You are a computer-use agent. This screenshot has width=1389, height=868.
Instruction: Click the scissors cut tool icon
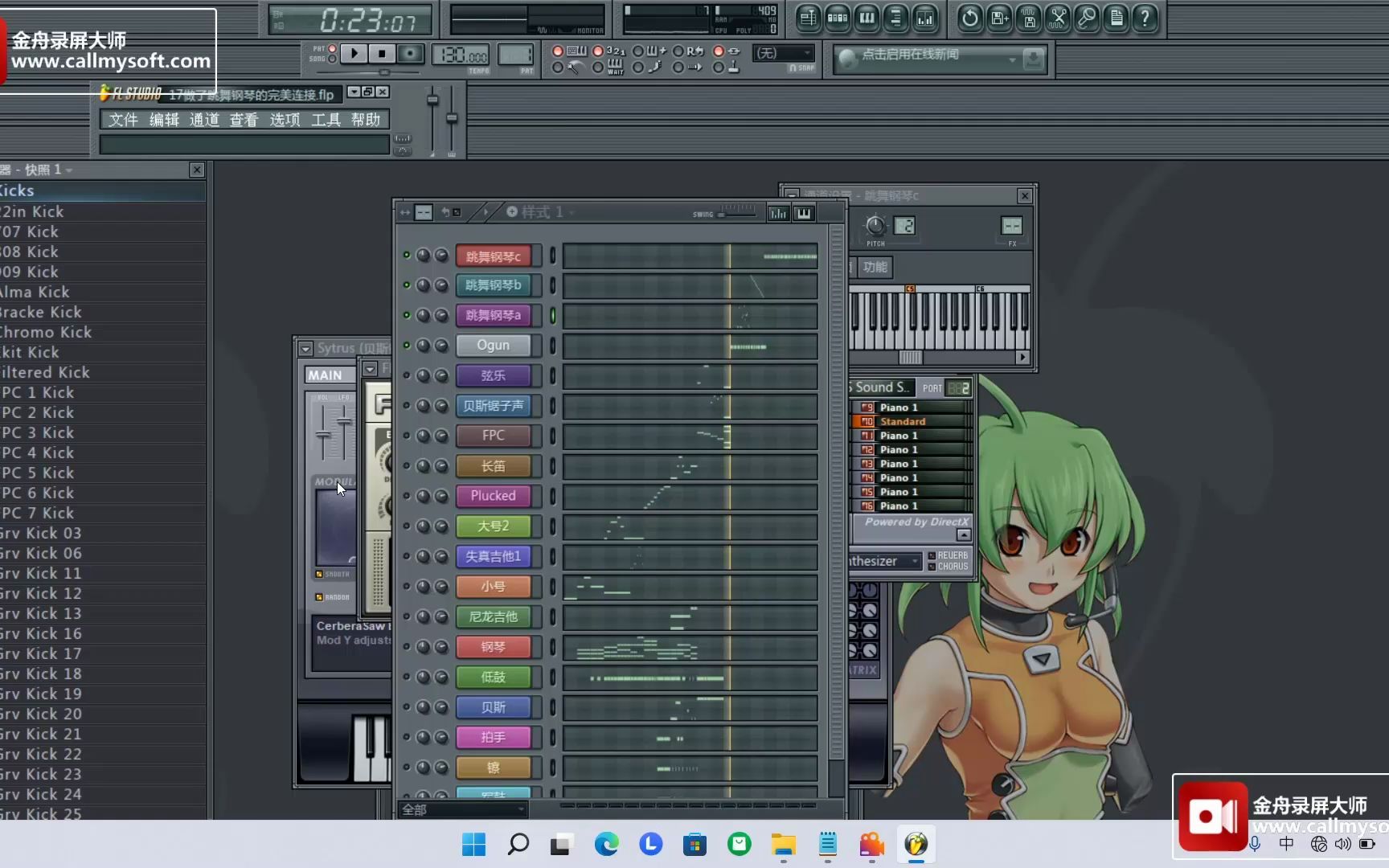(1058, 18)
